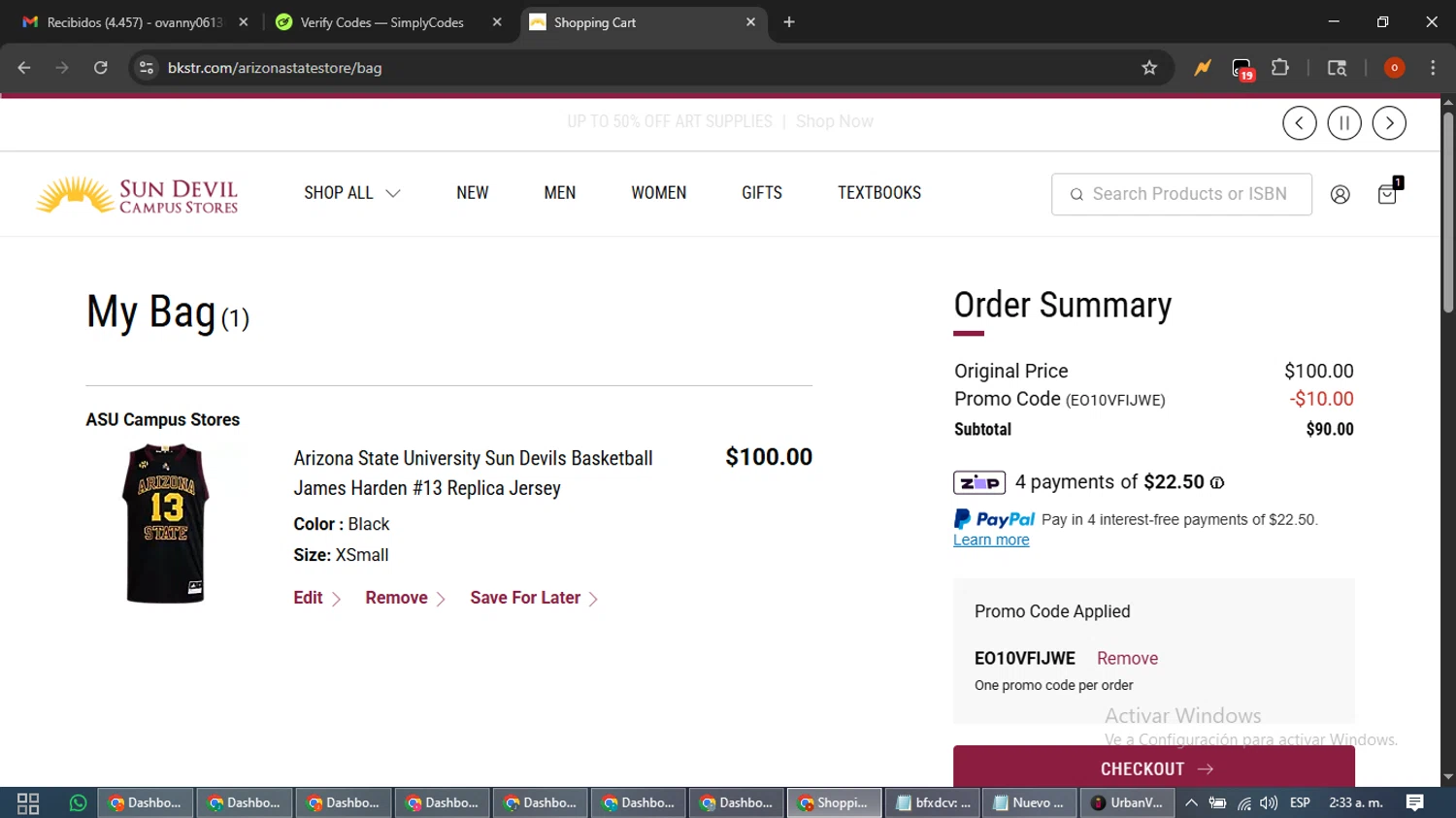Save the jersey for later
The image size is (1456, 818).
[x=534, y=598]
